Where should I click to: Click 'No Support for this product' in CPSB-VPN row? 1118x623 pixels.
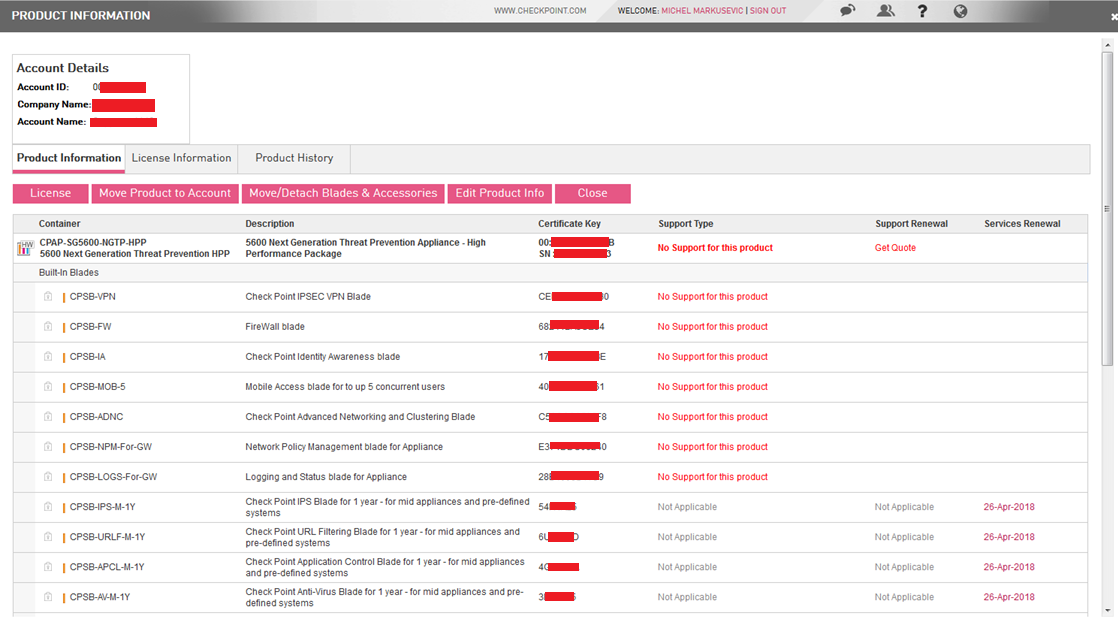(x=713, y=297)
